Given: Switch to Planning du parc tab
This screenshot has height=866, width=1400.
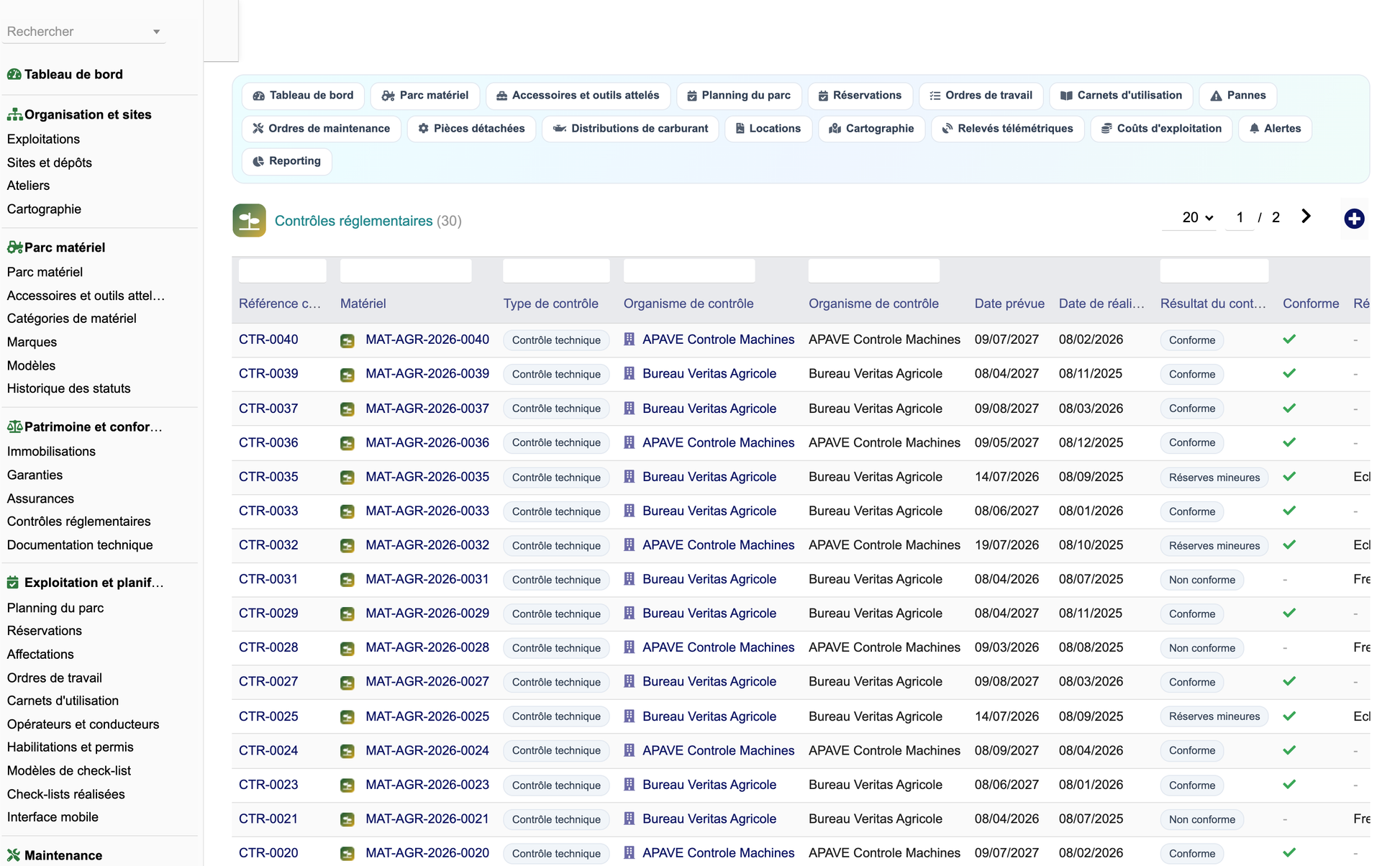Looking at the screenshot, I should click(739, 96).
